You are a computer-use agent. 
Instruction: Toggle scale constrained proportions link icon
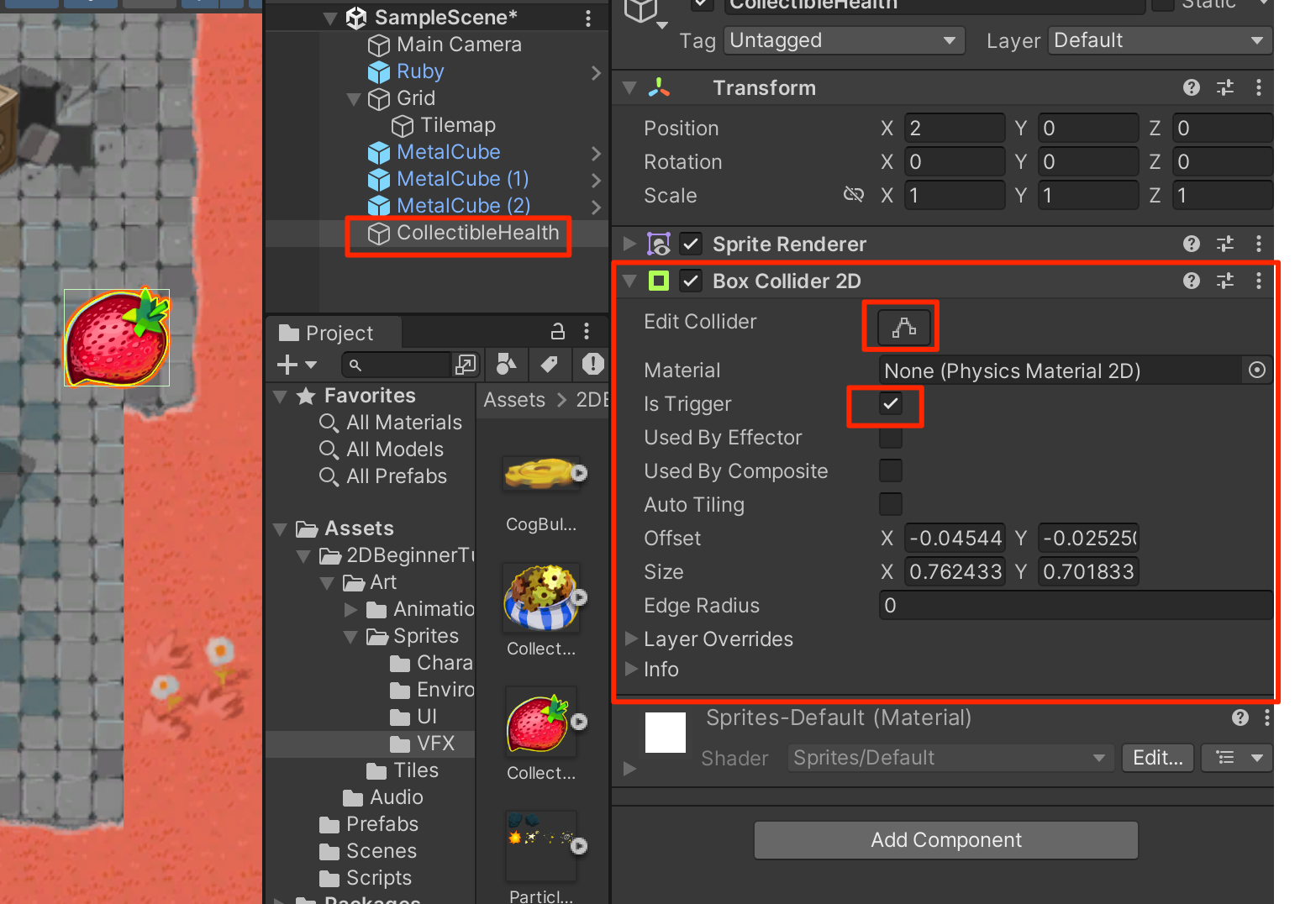coord(853,195)
